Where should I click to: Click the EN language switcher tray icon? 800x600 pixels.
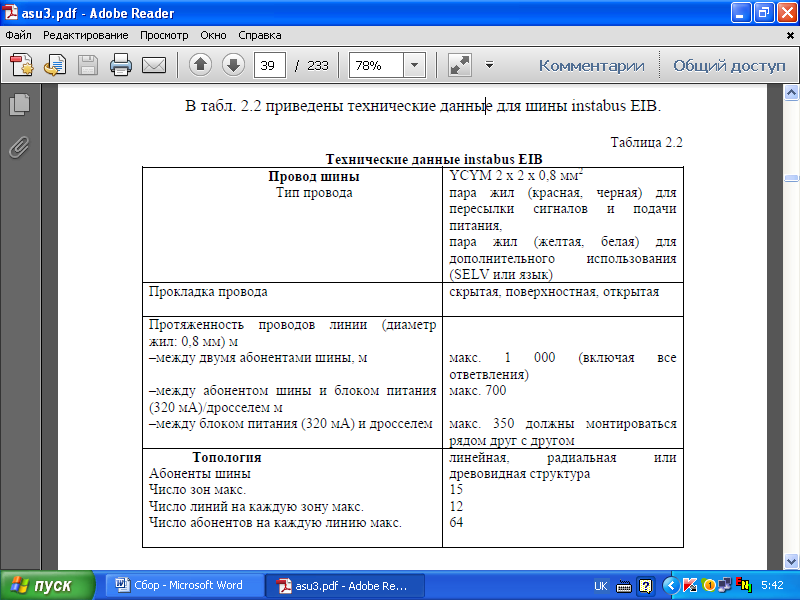coord(744,585)
